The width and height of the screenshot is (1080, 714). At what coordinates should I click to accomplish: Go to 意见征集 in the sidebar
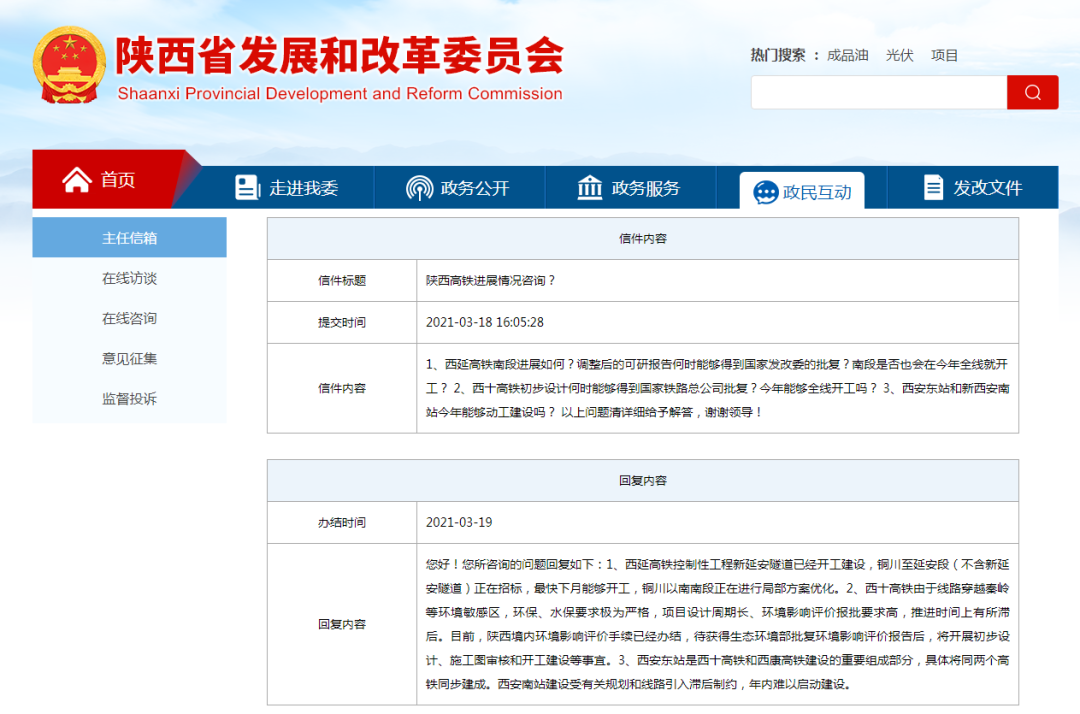pyautogui.click(x=129, y=358)
